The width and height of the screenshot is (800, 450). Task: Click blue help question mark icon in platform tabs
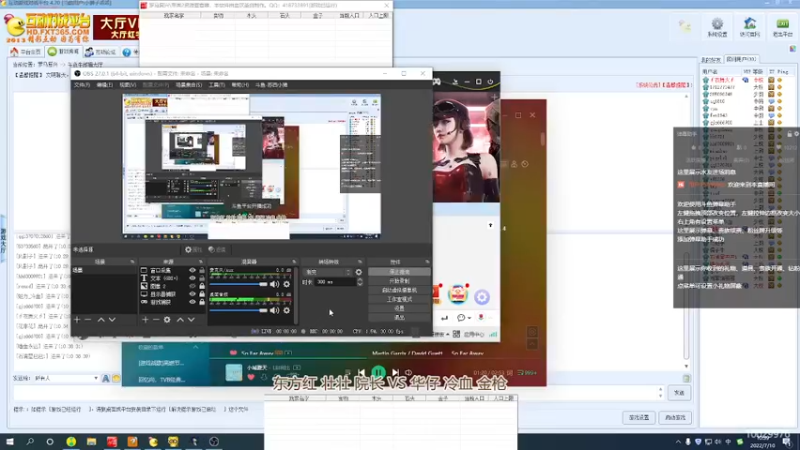(127, 52)
